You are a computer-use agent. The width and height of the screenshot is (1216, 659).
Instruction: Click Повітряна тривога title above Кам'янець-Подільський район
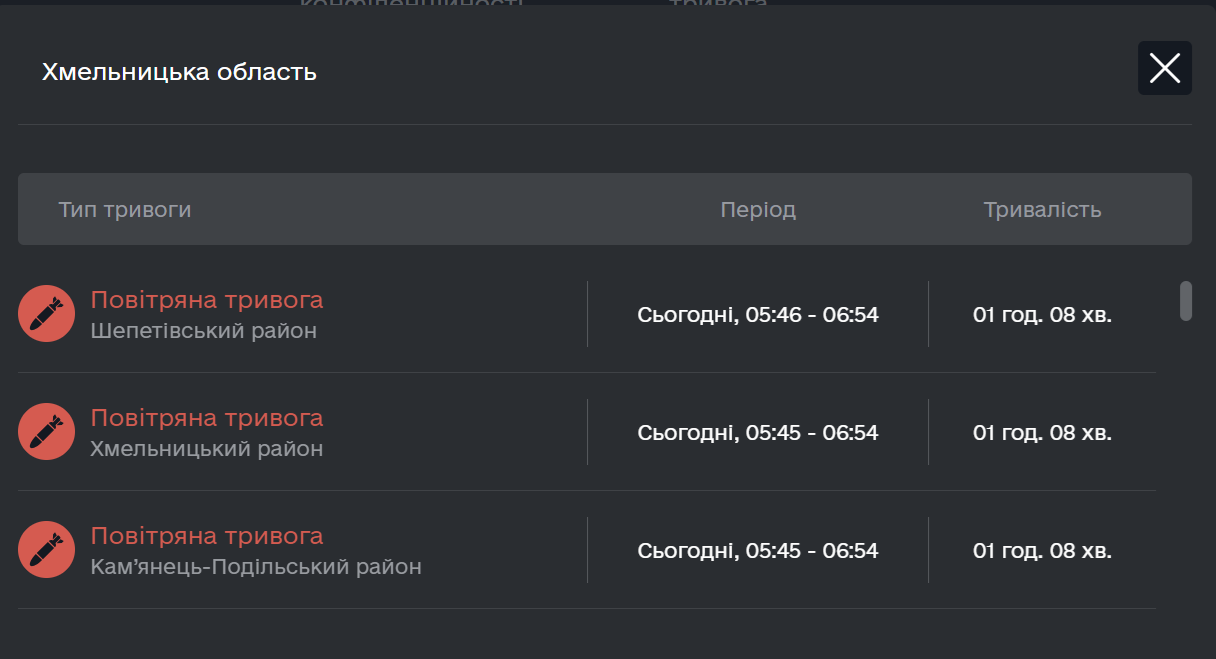tap(207, 536)
